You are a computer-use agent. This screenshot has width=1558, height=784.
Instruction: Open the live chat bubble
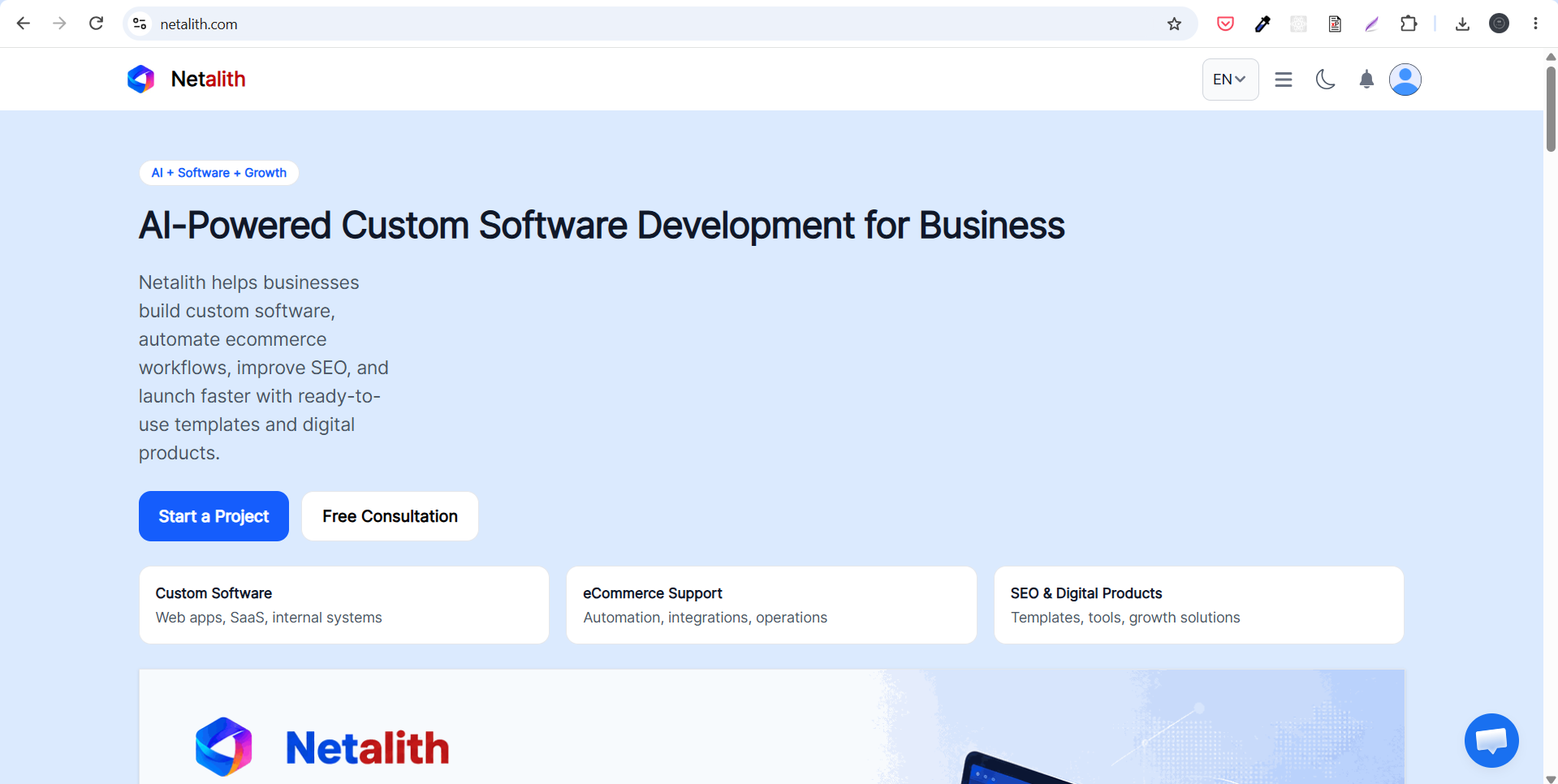point(1491,740)
